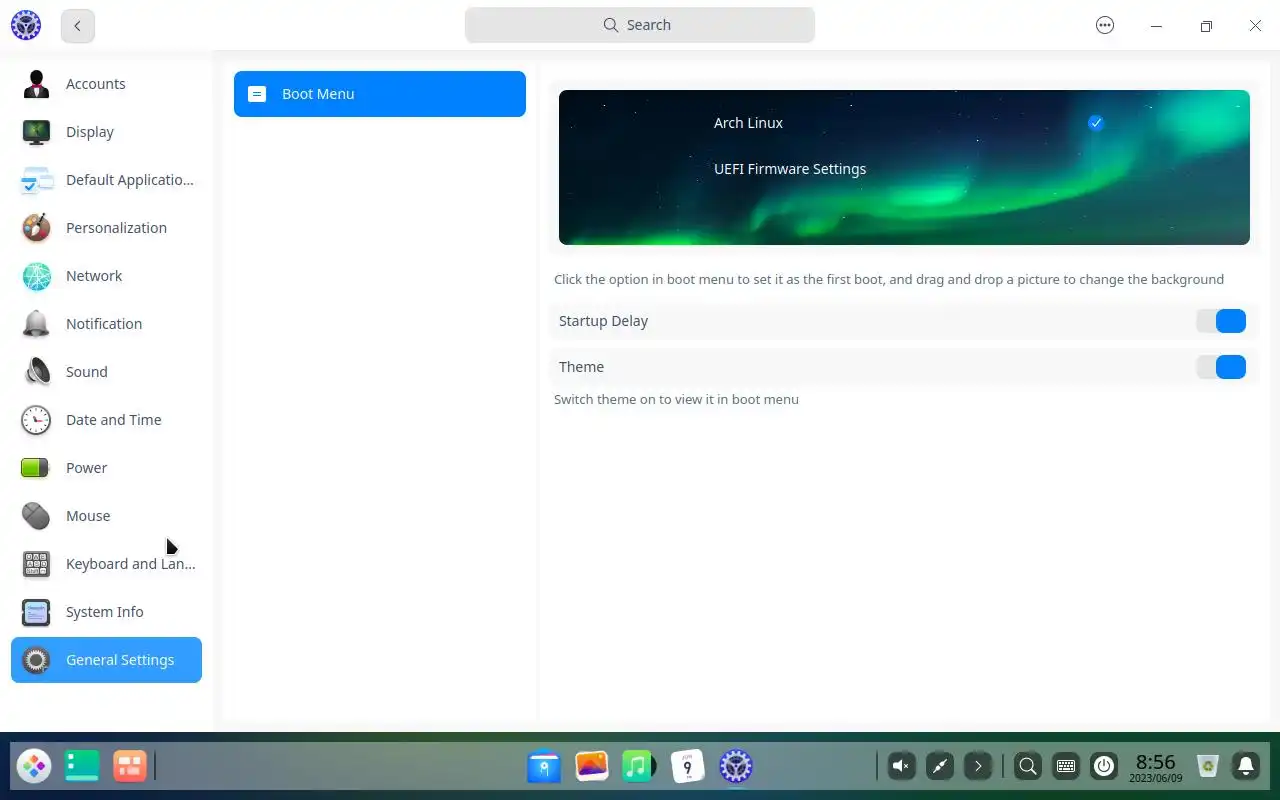Open the Accounts label in sidebar
Screen dimensions: 1280x800
tap(96, 84)
